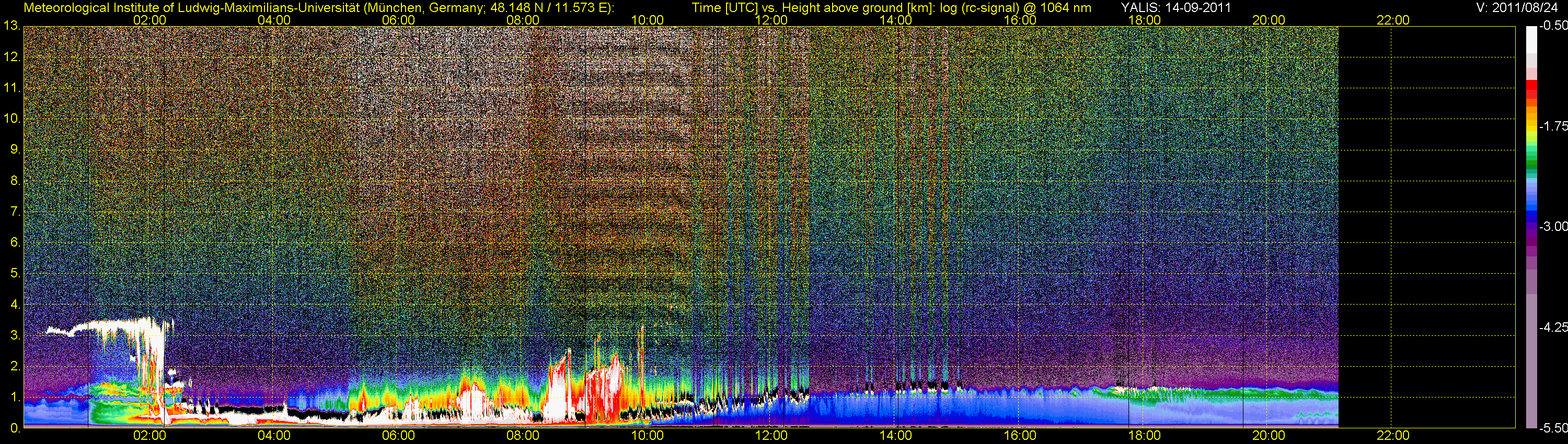
Task: Click the 13 km height axis label
Action: click(x=11, y=26)
